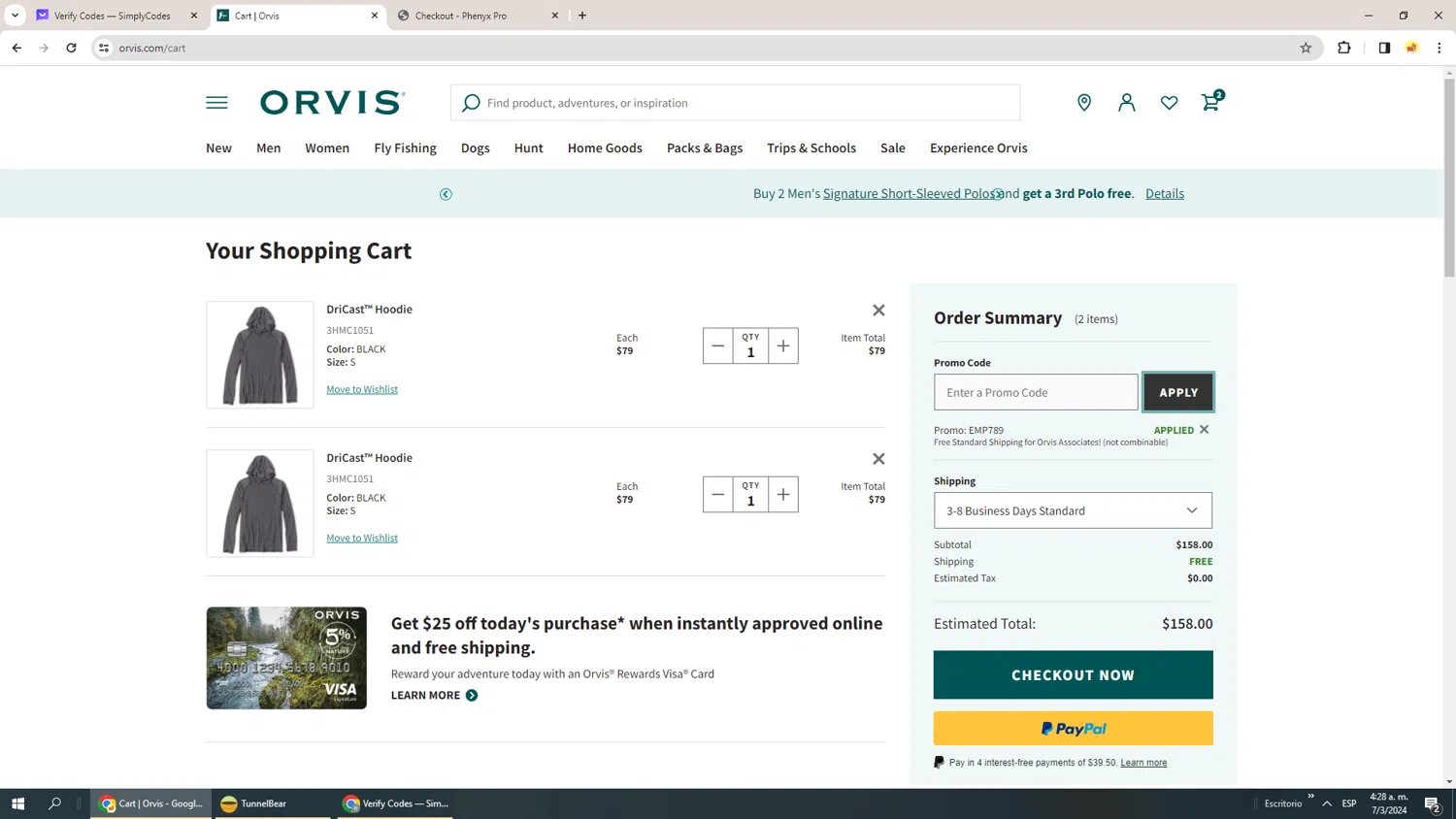Open the Windows notification center icon
This screenshot has width=1456, height=819.
point(1432,803)
